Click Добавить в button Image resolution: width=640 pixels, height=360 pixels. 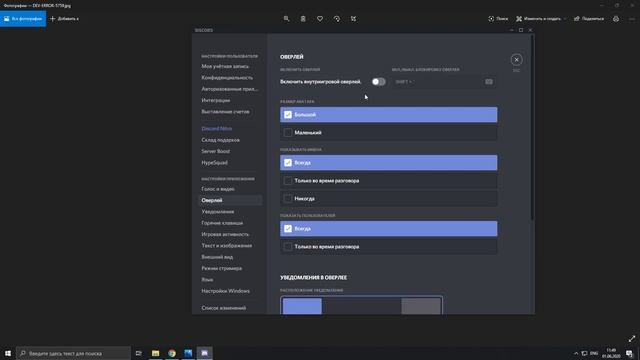click(x=64, y=19)
